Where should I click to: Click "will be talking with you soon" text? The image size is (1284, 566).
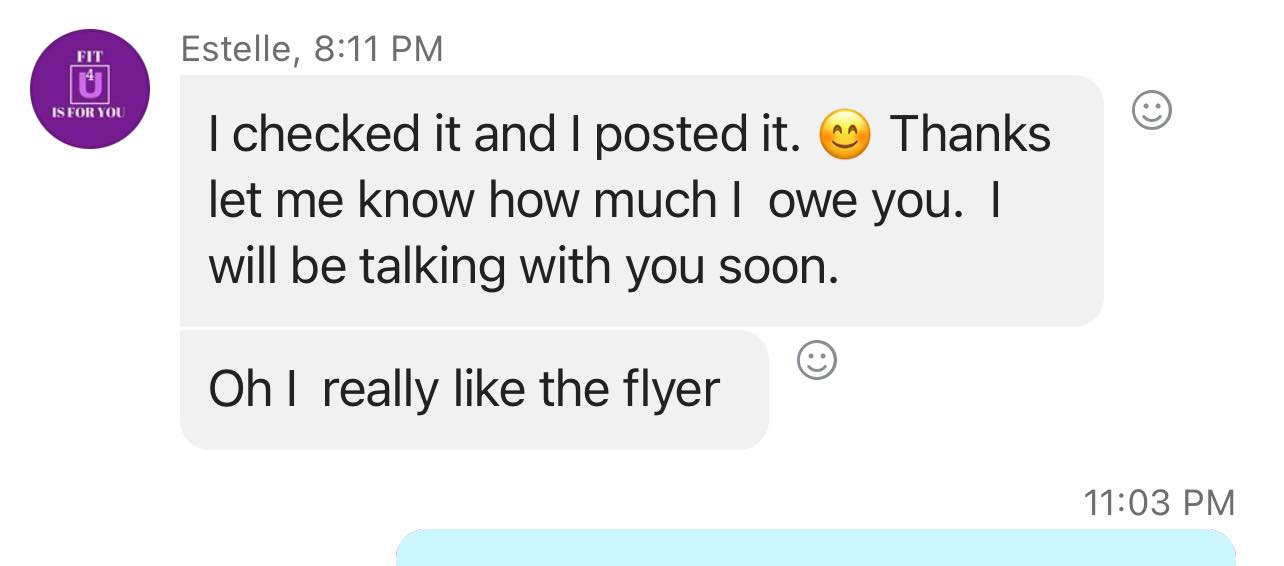tap(522, 268)
